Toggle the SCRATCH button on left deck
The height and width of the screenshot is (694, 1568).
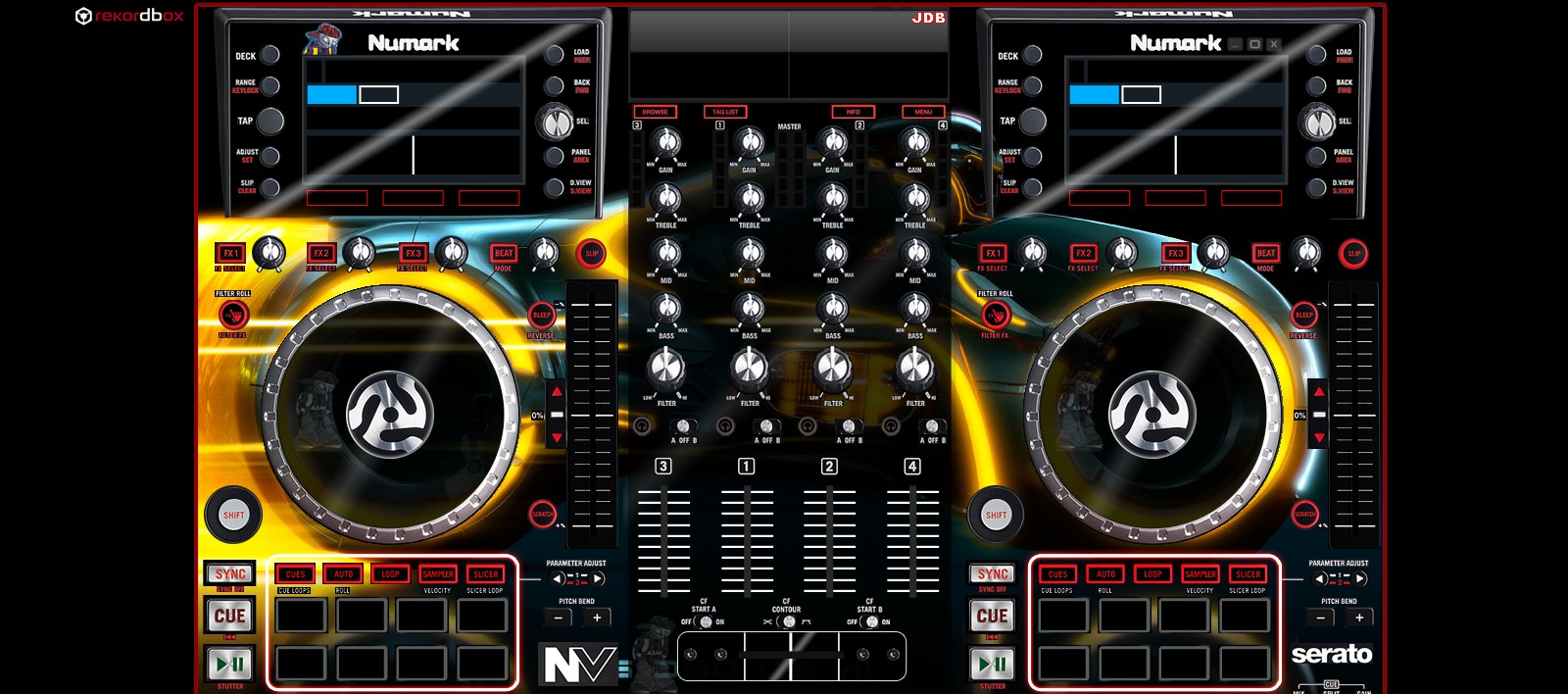(x=542, y=514)
